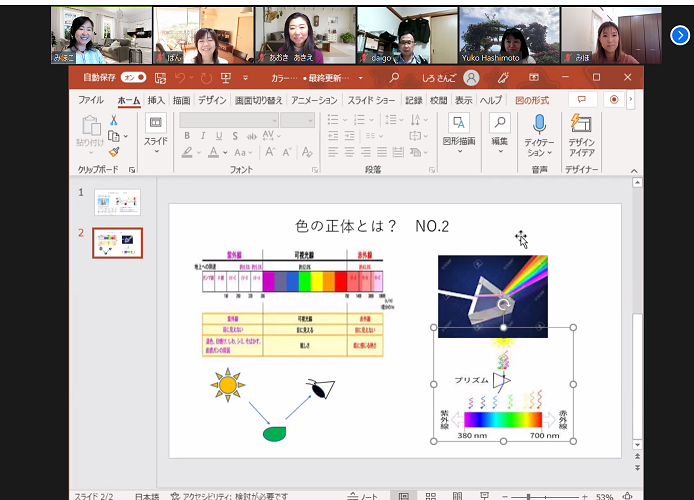
Task: Switch to the 画面切り替え tab
Action: pyautogui.click(x=258, y=100)
